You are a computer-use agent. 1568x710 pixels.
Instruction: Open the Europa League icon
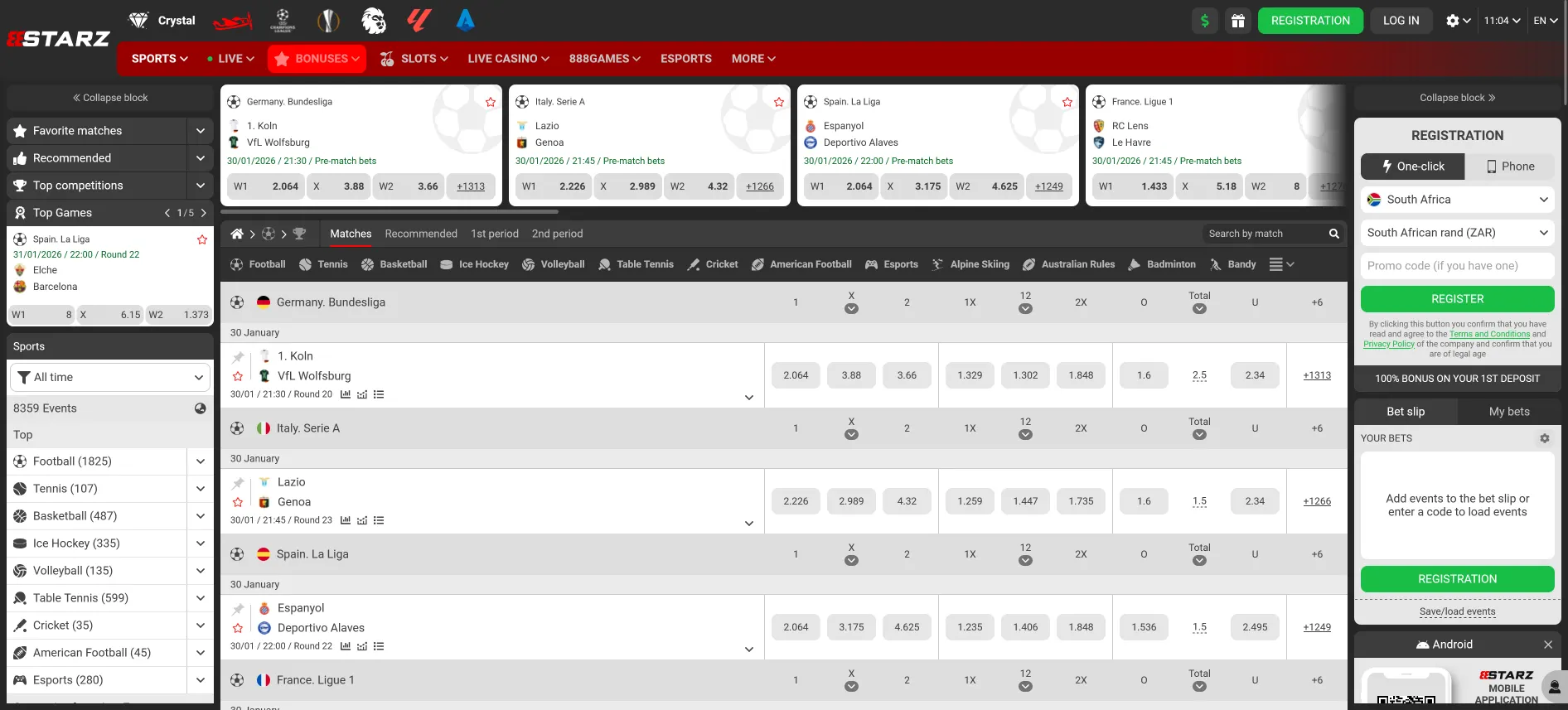[x=328, y=21]
